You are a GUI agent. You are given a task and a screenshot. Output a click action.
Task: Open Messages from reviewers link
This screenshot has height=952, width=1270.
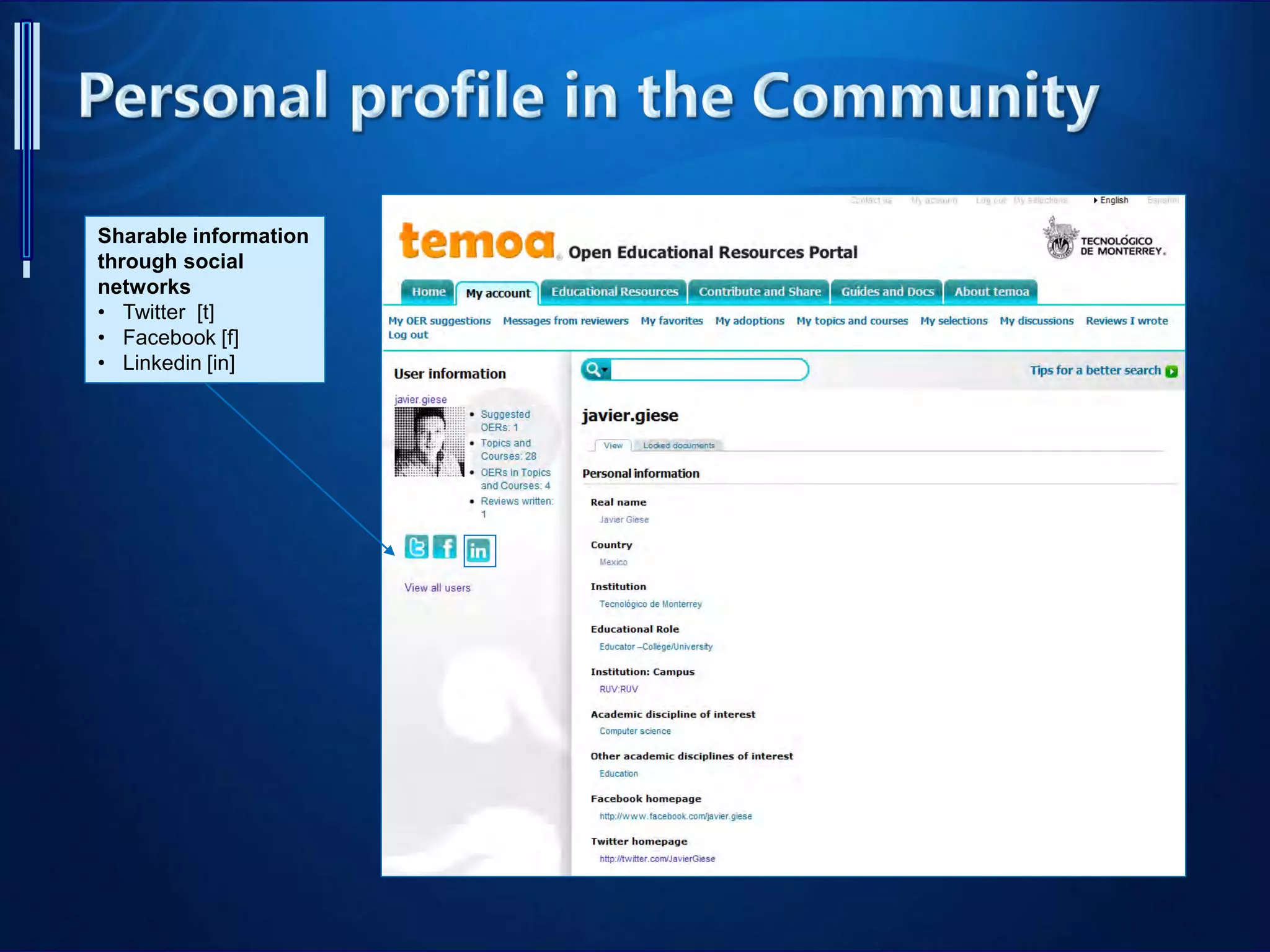[x=566, y=321]
